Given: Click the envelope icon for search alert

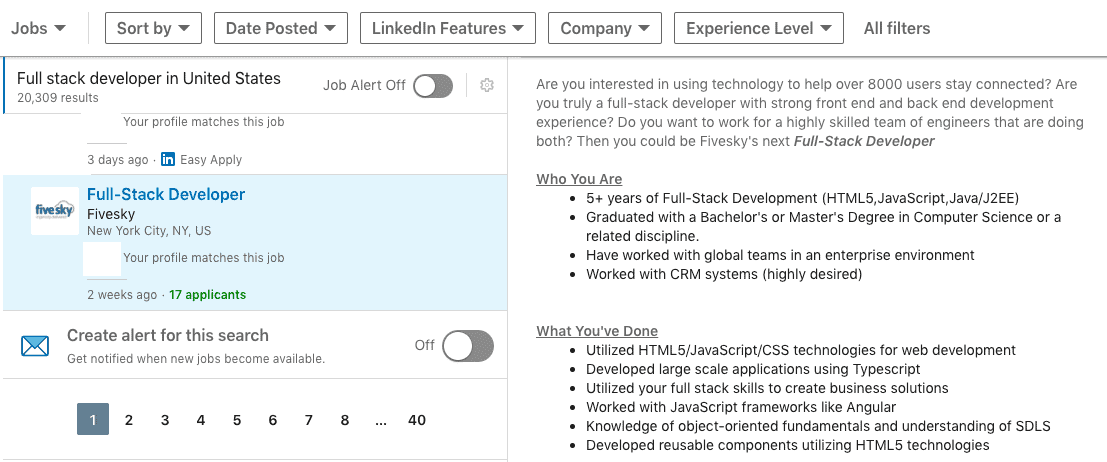Looking at the screenshot, I should pyautogui.click(x=35, y=346).
